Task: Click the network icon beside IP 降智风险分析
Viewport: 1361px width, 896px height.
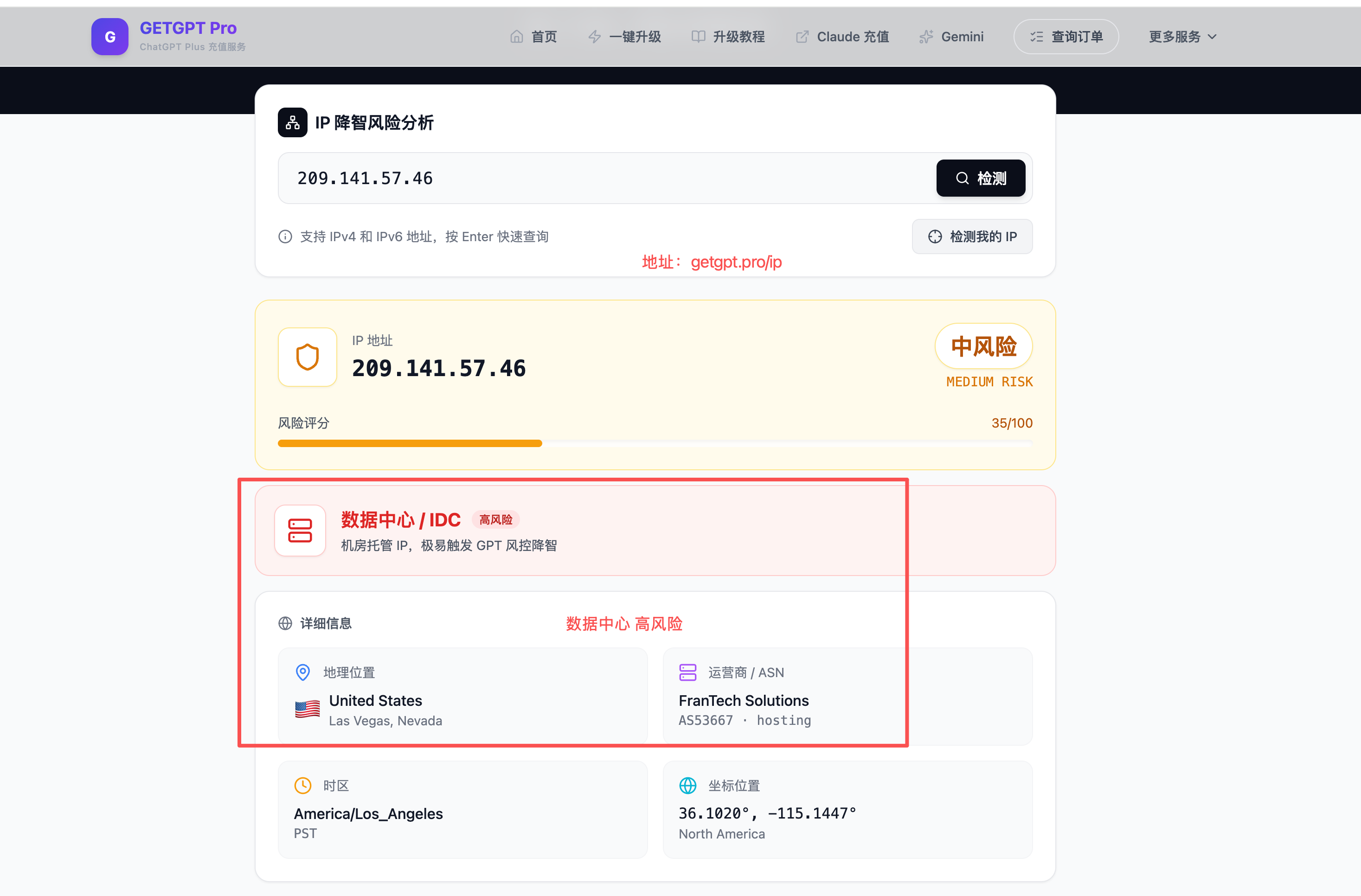Action: (292, 122)
